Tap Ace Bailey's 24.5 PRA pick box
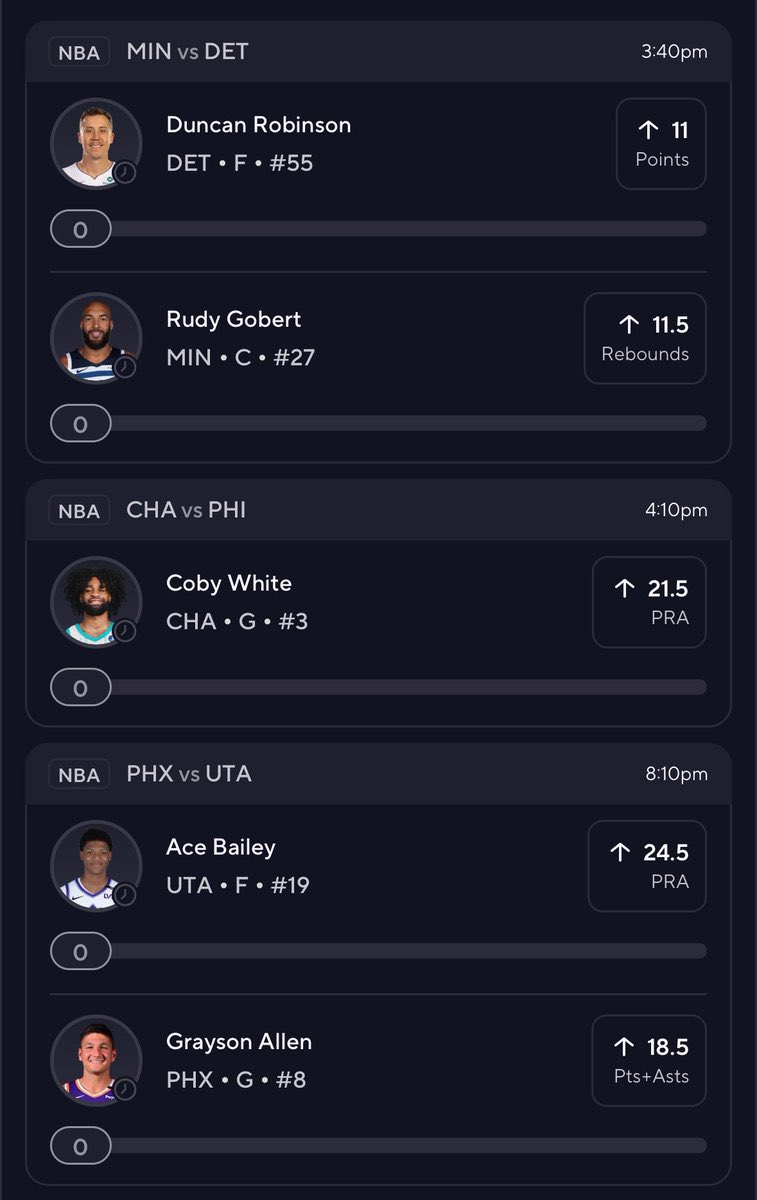 click(647, 866)
